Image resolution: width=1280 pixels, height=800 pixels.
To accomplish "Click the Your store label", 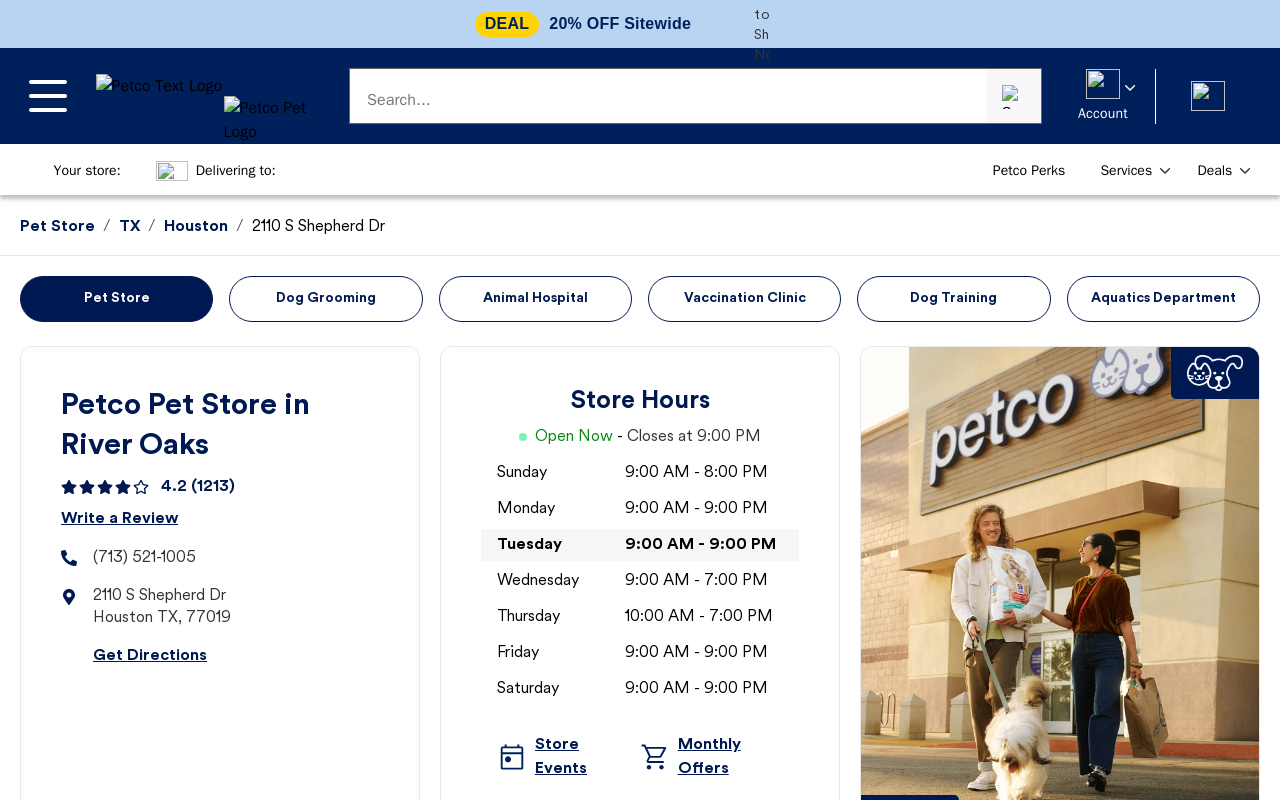I will click(87, 171).
